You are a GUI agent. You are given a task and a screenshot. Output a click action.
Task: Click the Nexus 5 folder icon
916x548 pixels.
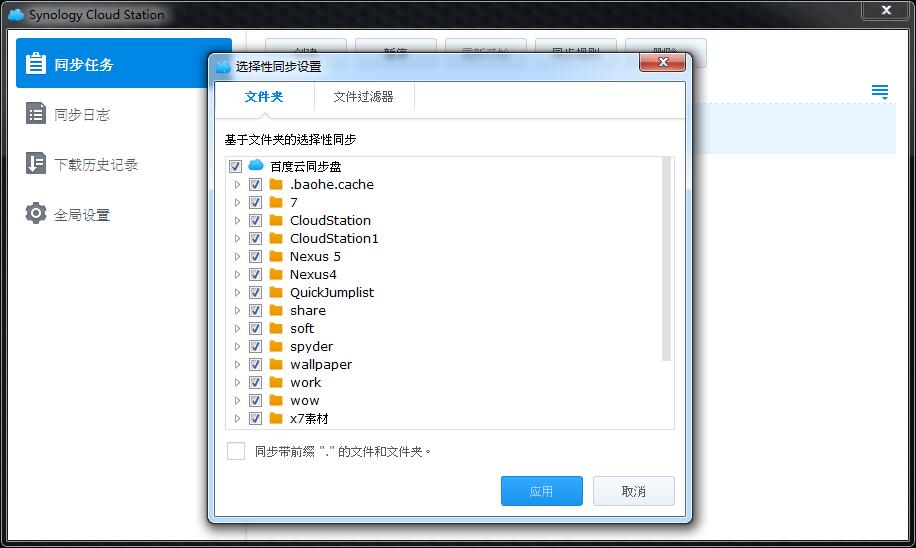click(276, 256)
